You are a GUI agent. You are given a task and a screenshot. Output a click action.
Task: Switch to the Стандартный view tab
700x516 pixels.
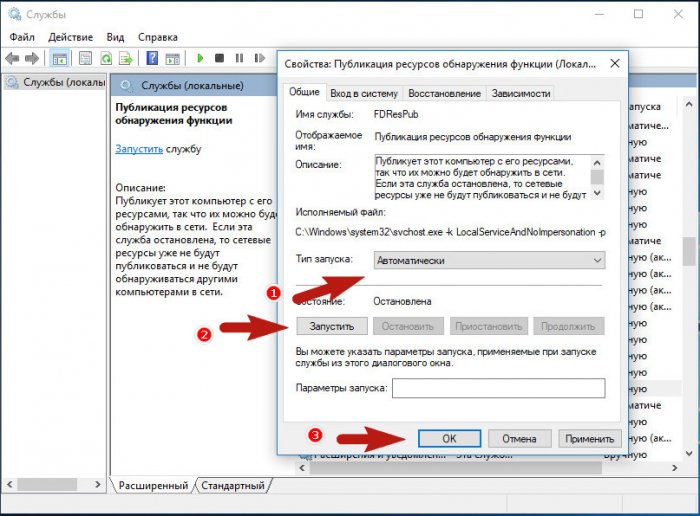click(233, 486)
